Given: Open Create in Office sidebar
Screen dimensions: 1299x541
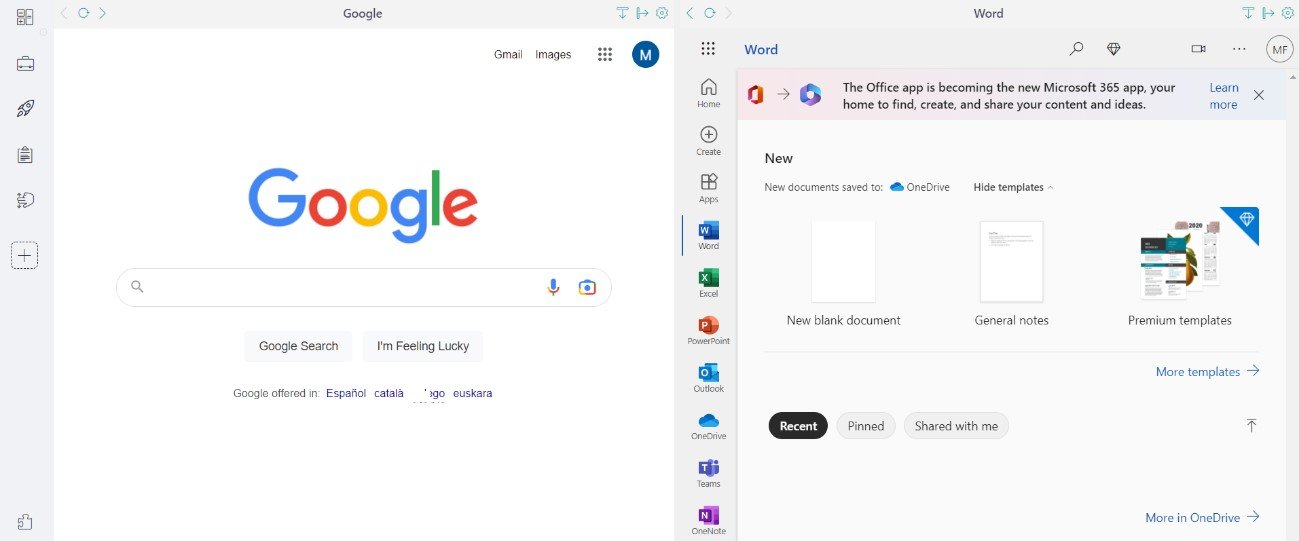Looking at the screenshot, I should (x=708, y=141).
